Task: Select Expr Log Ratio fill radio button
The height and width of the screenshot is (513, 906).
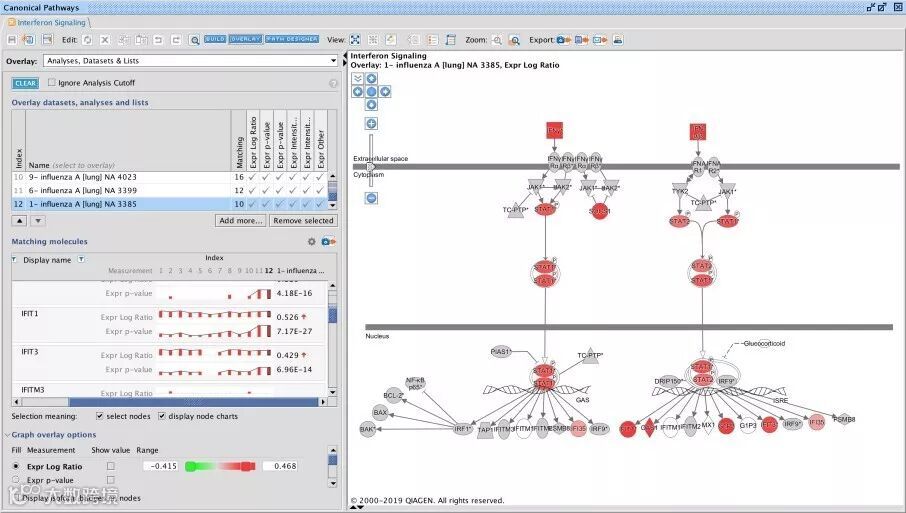Action: pos(16,466)
